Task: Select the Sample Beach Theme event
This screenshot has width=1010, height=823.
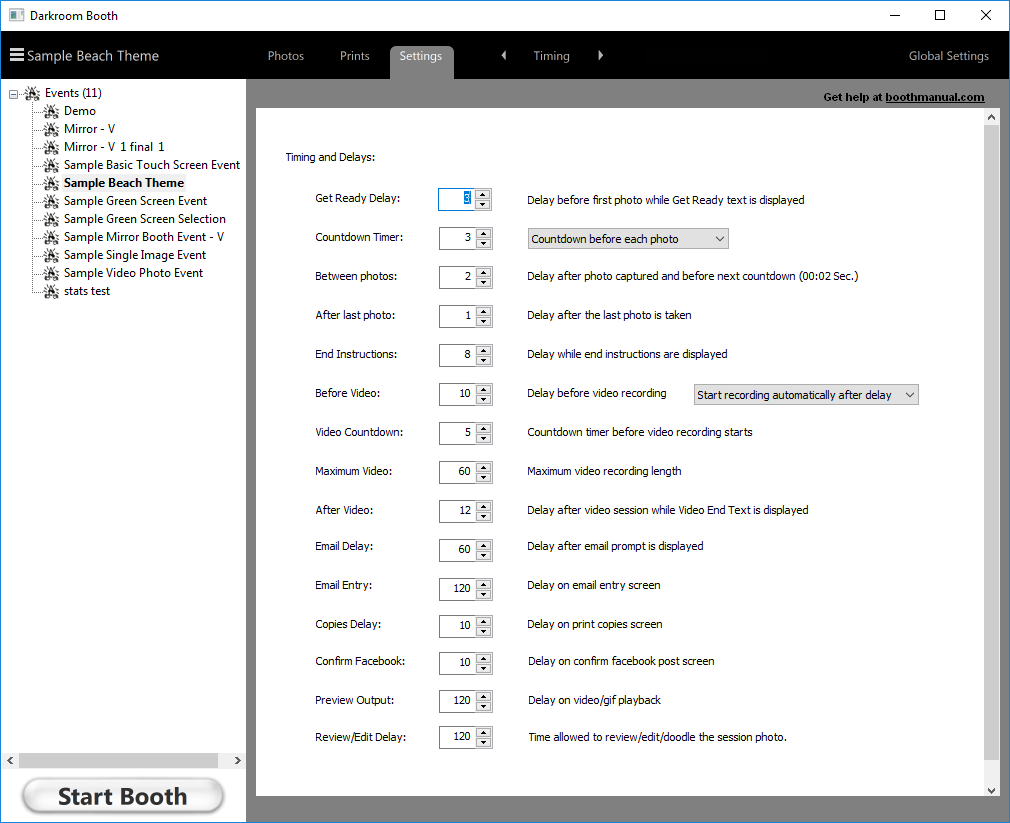Action: click(x=124, y=184)
